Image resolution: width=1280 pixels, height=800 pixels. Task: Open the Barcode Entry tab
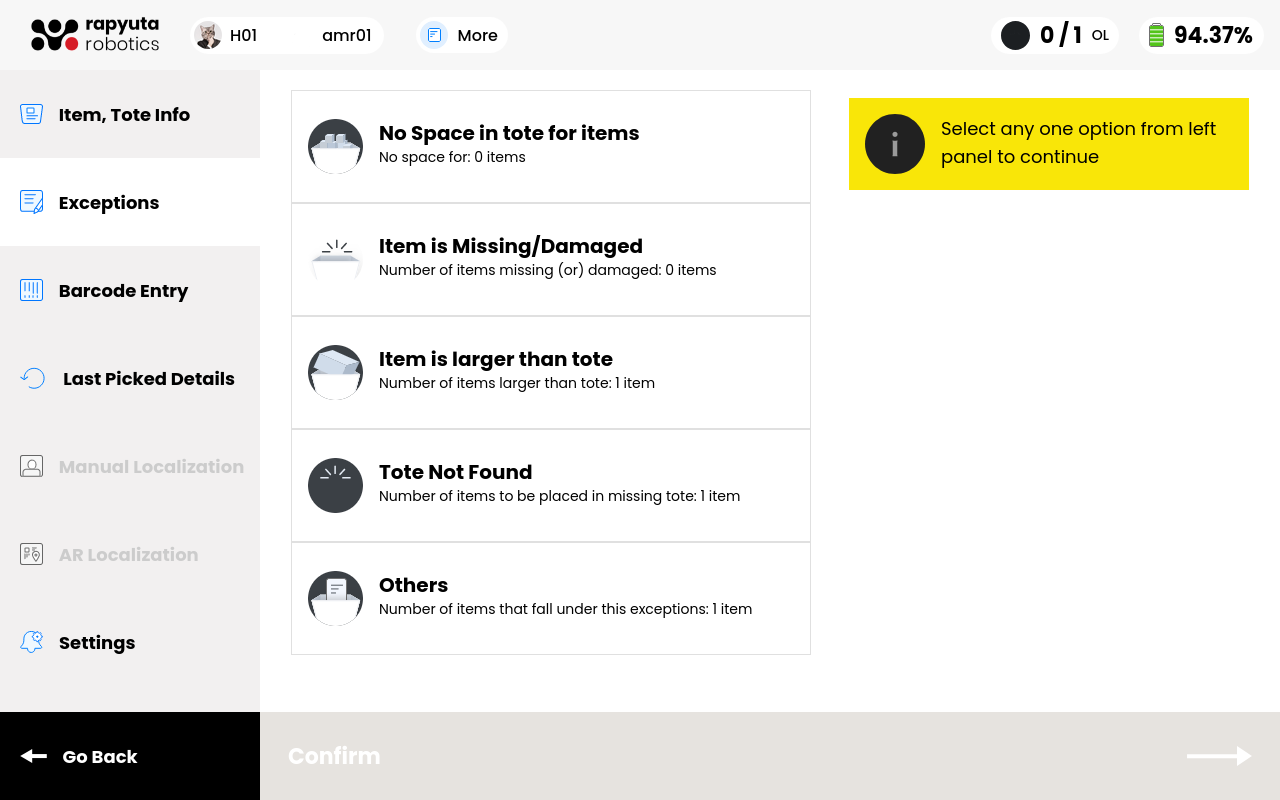130,290
